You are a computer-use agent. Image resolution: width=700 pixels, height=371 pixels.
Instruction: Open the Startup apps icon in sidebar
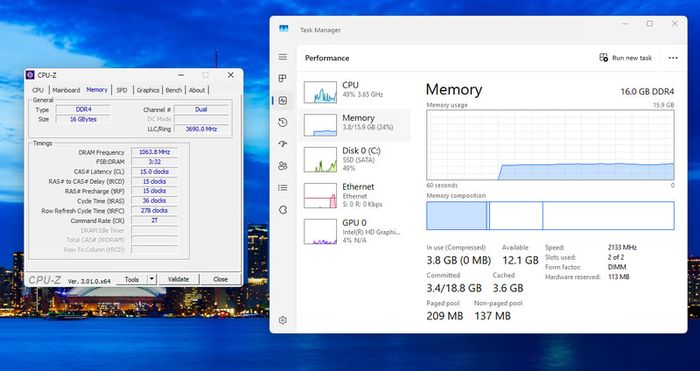click(283, 144)
